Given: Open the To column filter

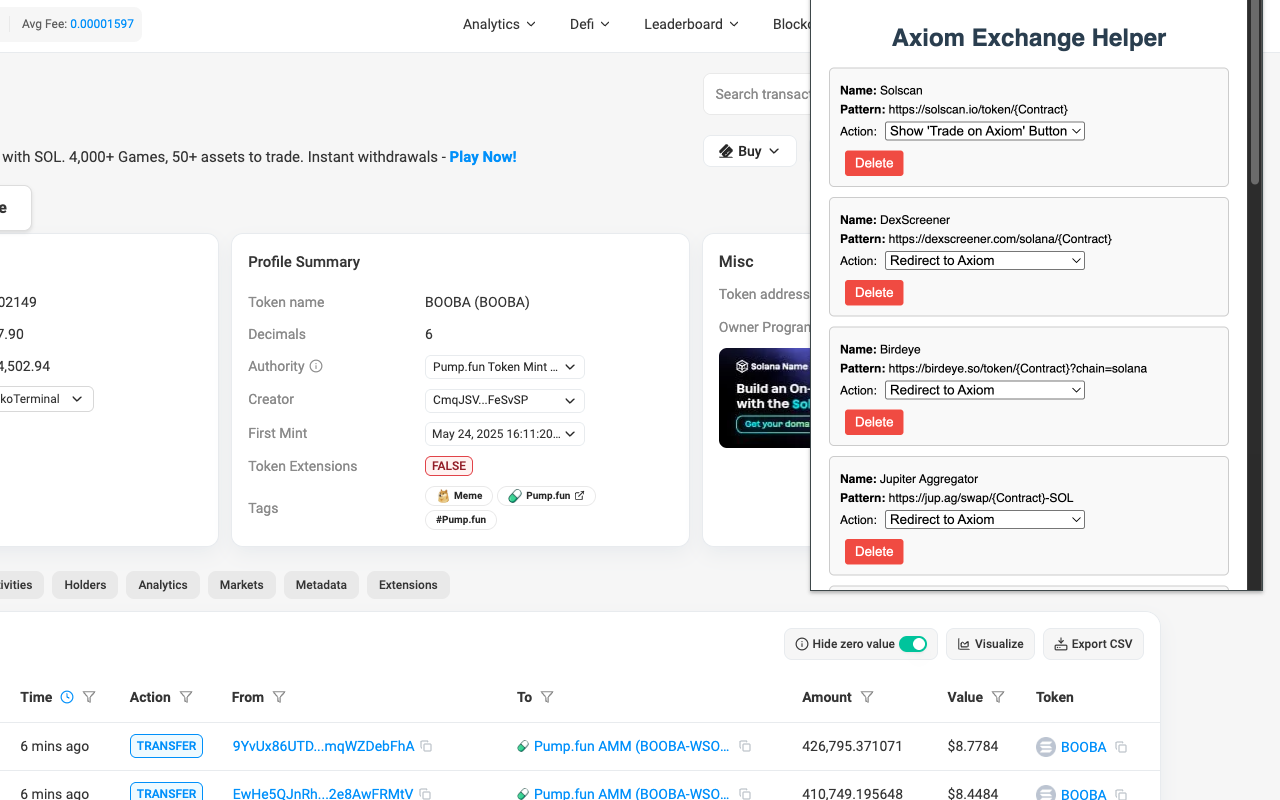Looking at the screenshot, I should [547, 697].
